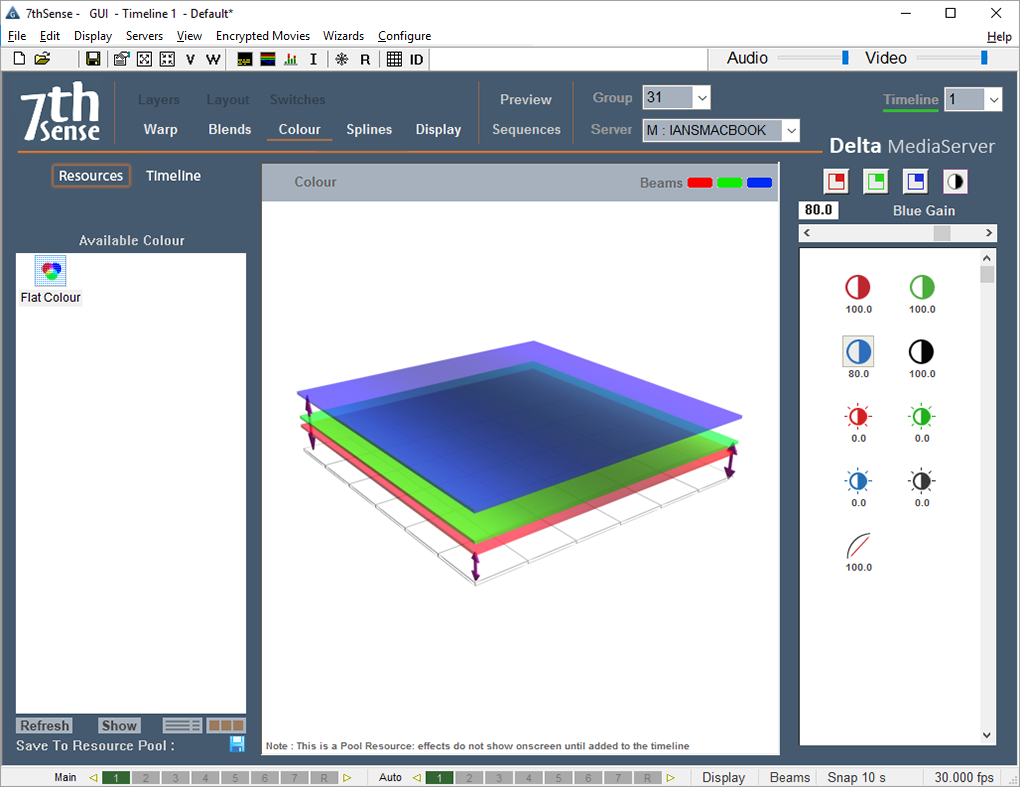Select the Resources button
The height and width of the screenshot is (787, 1020).
click(91, 176)
